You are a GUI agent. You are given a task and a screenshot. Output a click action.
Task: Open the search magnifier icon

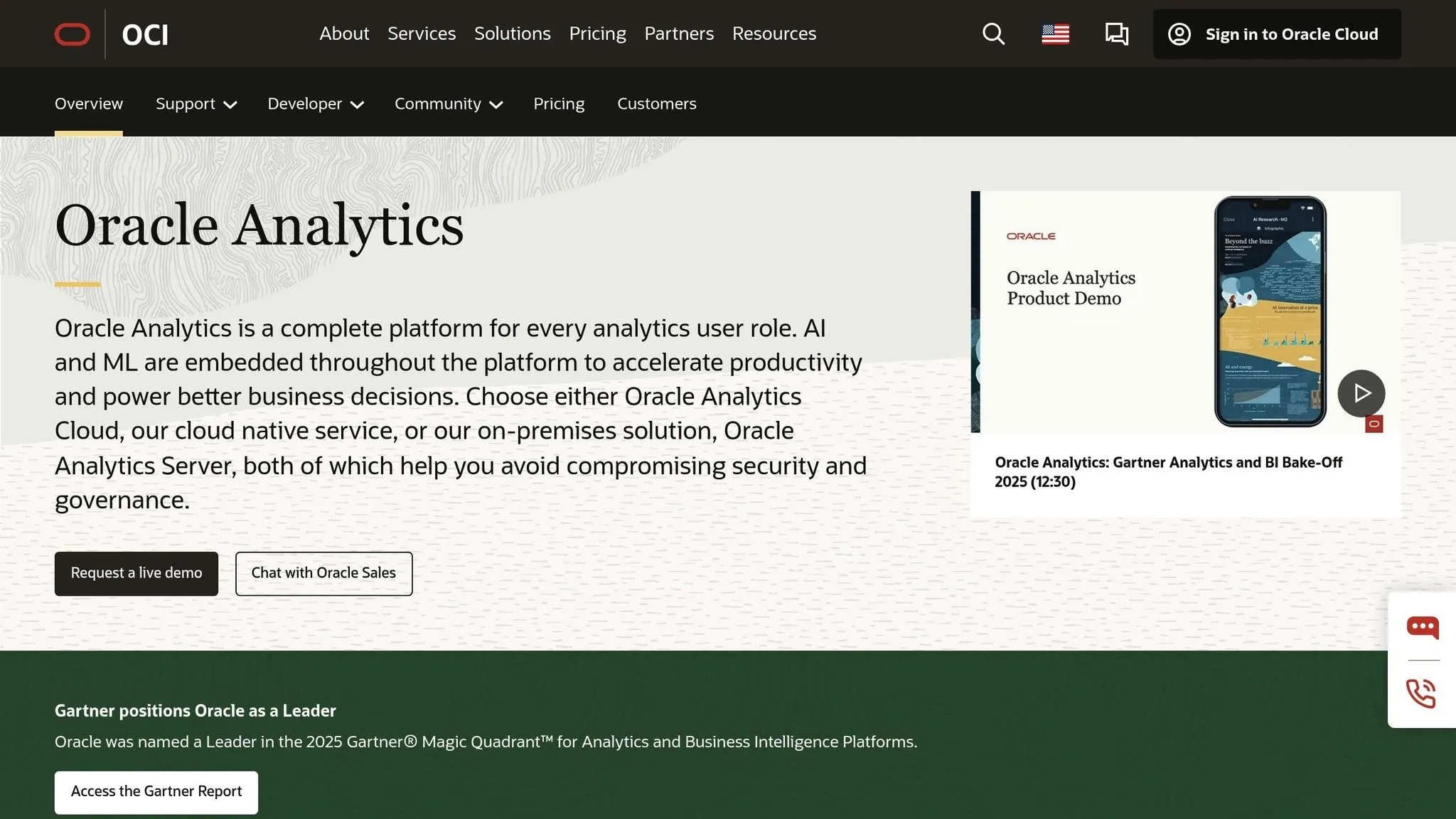point(993,34)
